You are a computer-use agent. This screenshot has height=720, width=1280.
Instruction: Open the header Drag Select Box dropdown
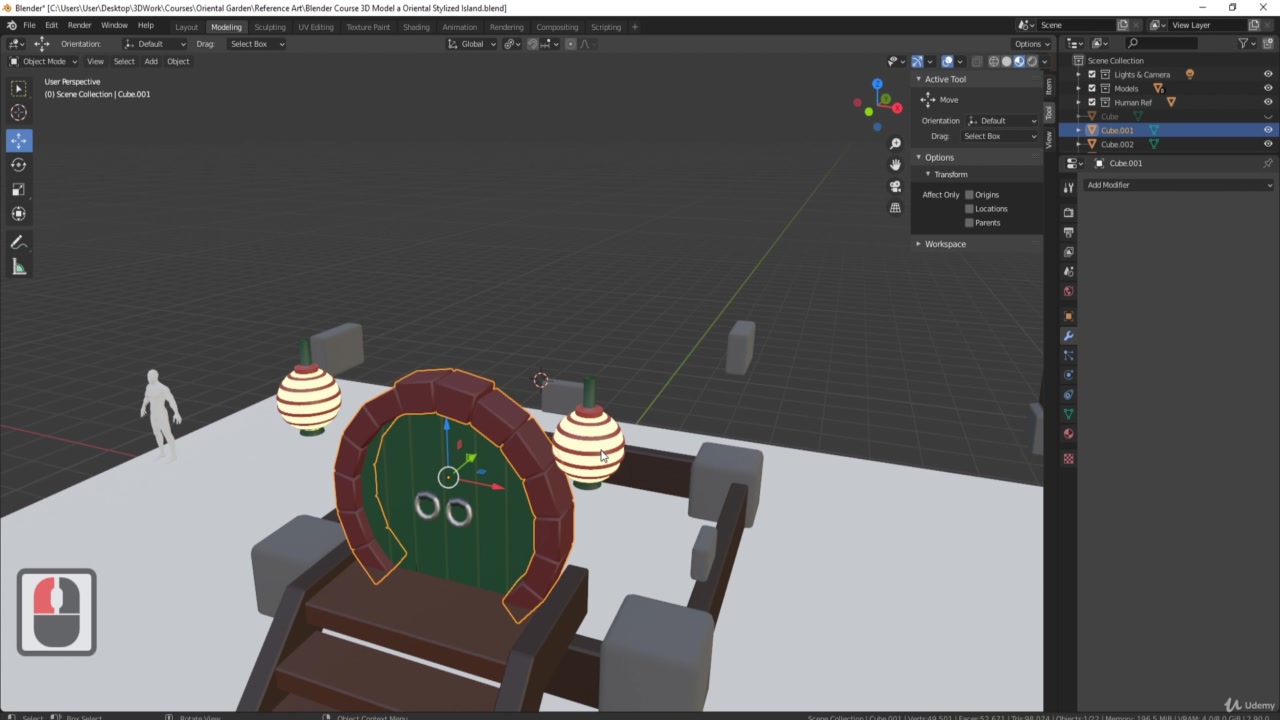click(256, 44)
